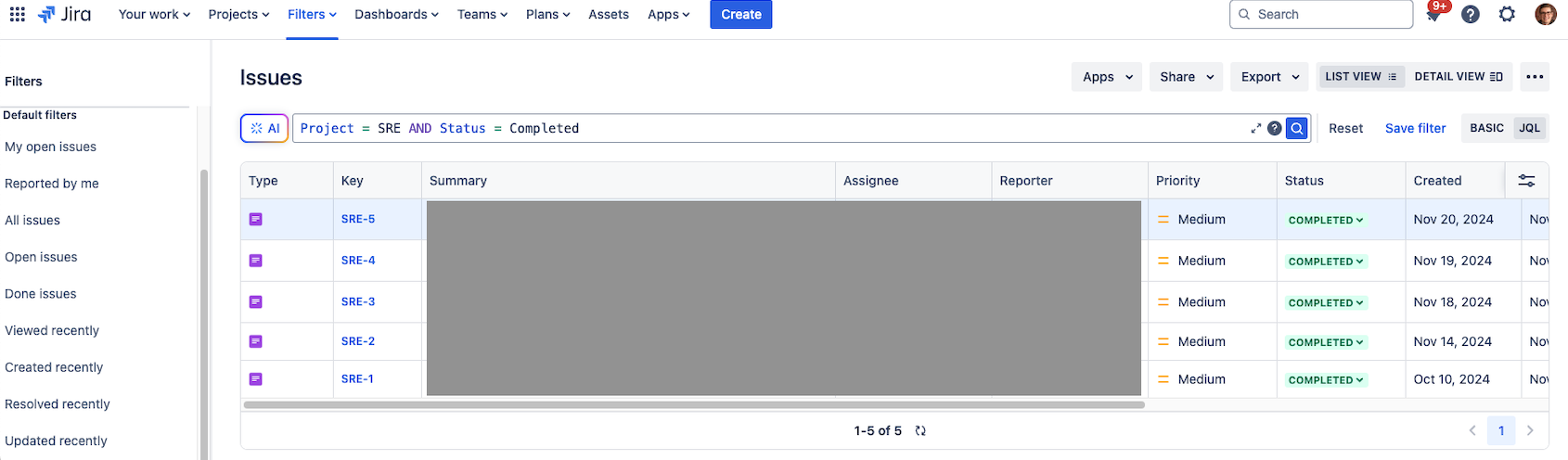Select the Updated recently filter
1568x460 pixels.
coord(56,441)
